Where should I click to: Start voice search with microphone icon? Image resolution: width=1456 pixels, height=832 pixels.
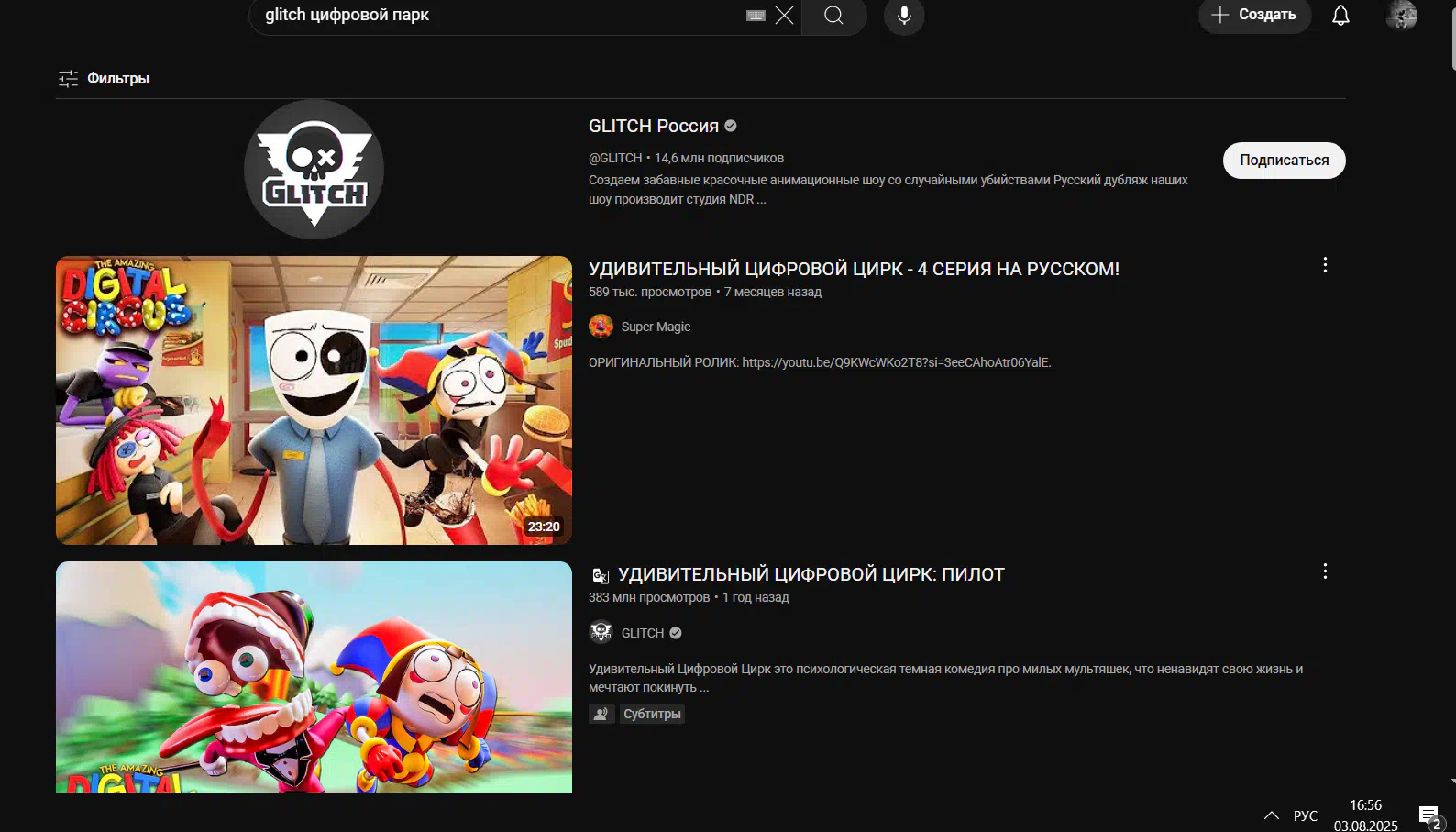[904, 16]
